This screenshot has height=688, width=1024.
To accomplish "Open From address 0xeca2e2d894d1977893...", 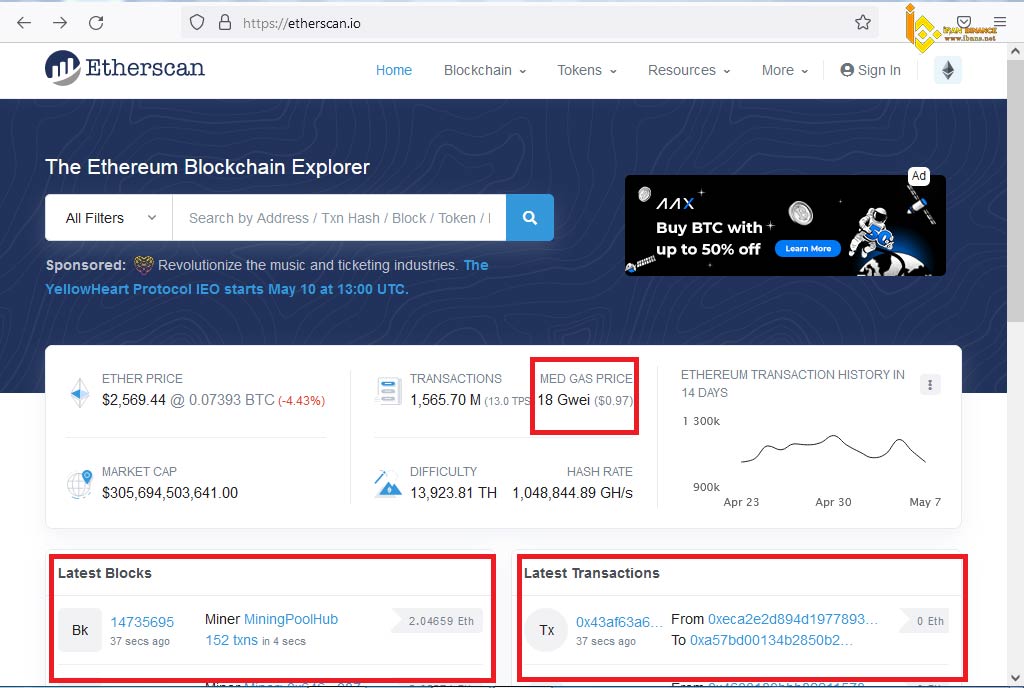I will click(792, 619).
